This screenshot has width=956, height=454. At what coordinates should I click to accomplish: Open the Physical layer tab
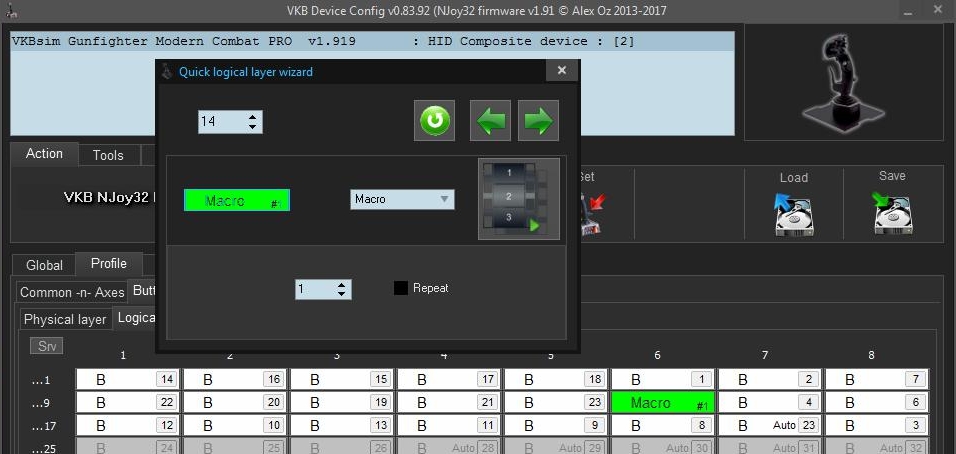point(65,319)
